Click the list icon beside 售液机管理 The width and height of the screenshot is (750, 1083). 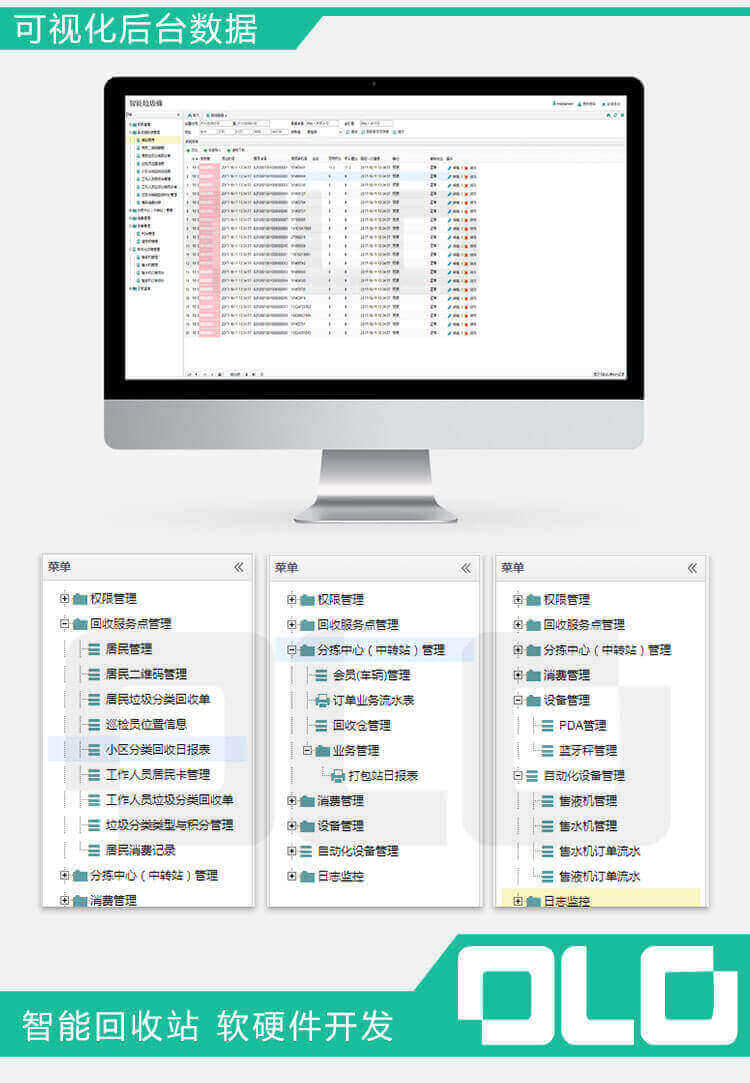pos(547,800)
